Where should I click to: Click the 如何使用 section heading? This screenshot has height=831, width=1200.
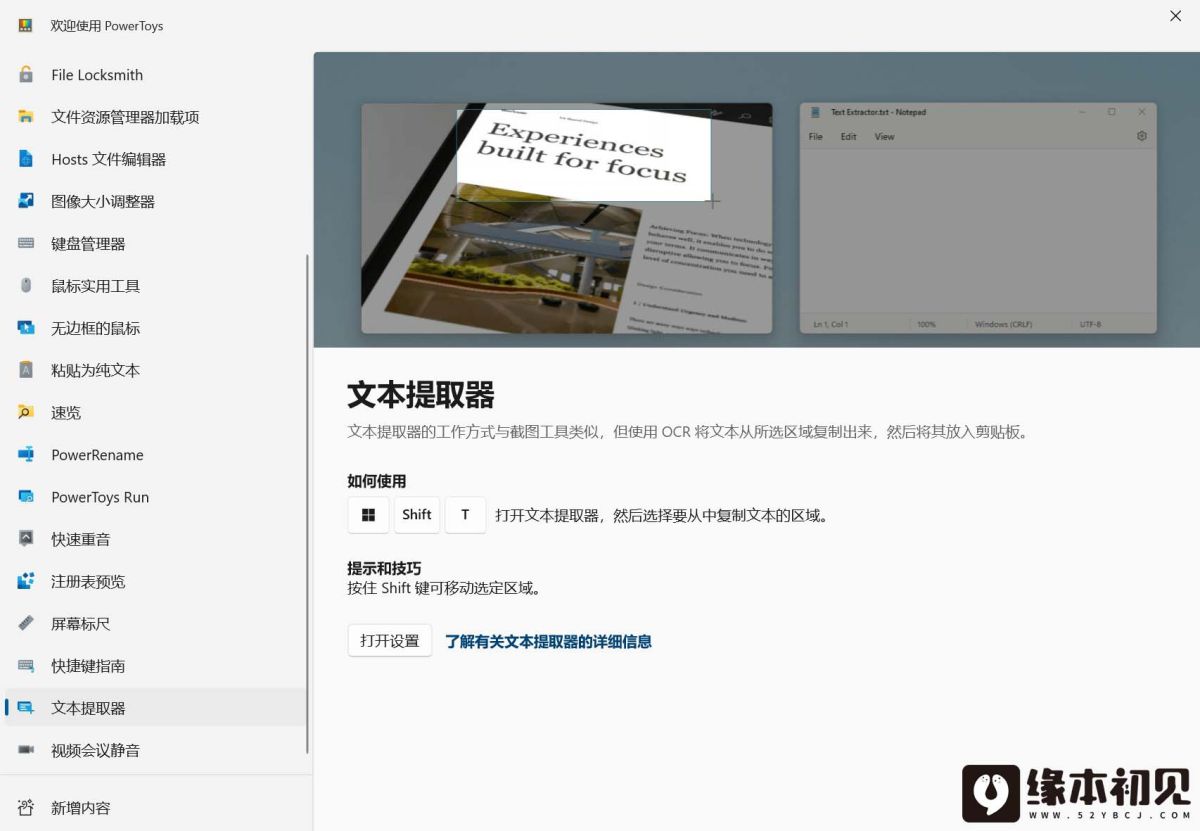coord(377,481)
